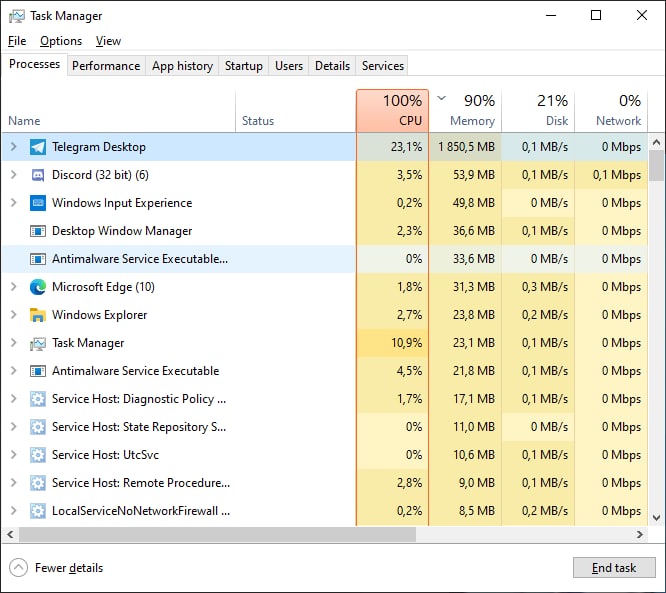Expand the Discord (32 bit) process group

[x=14, y=175]
